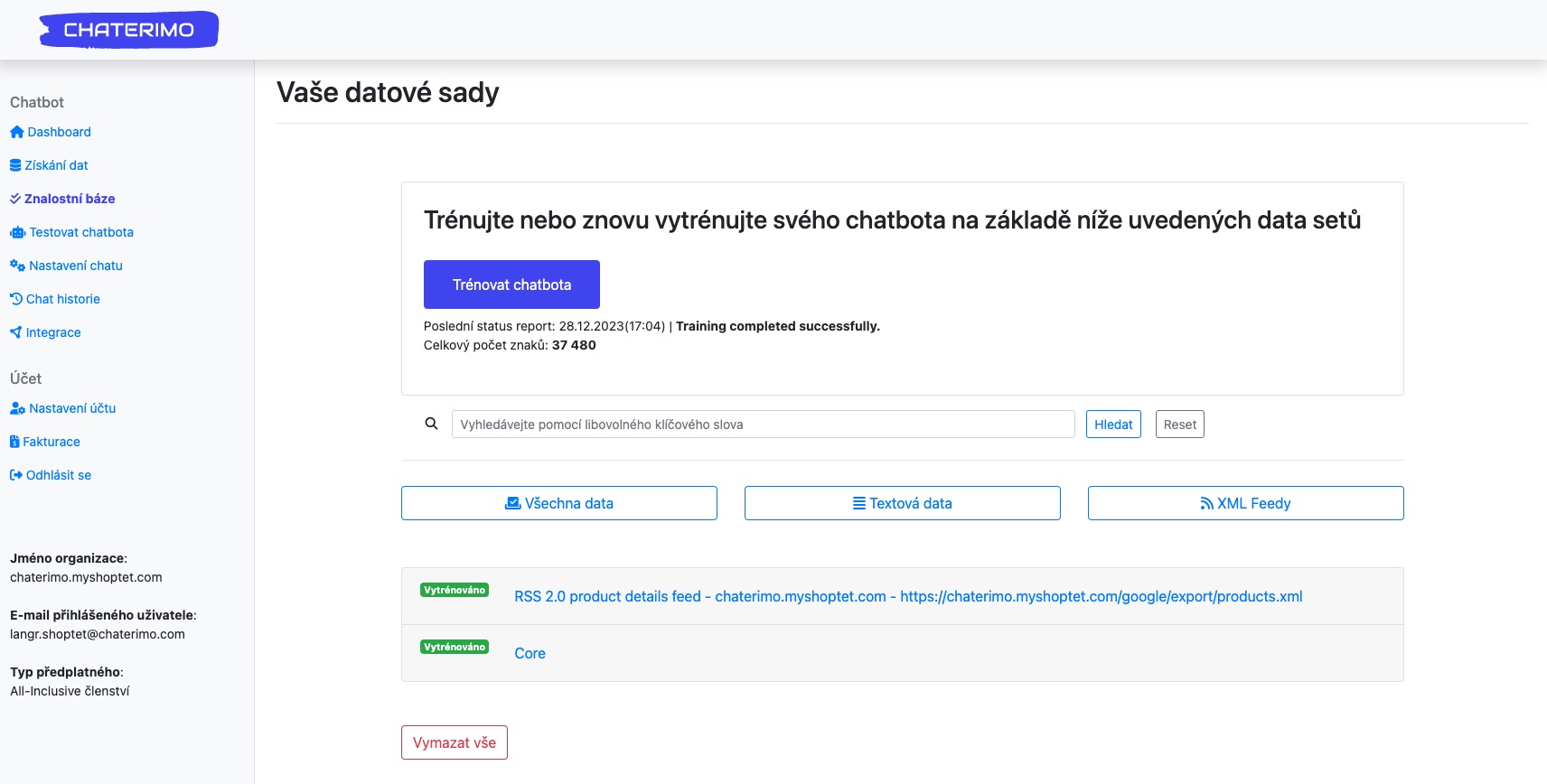Switch to the Všechna data tab
The width and height of the screenshot is (1547, 784).
(559, 503)
